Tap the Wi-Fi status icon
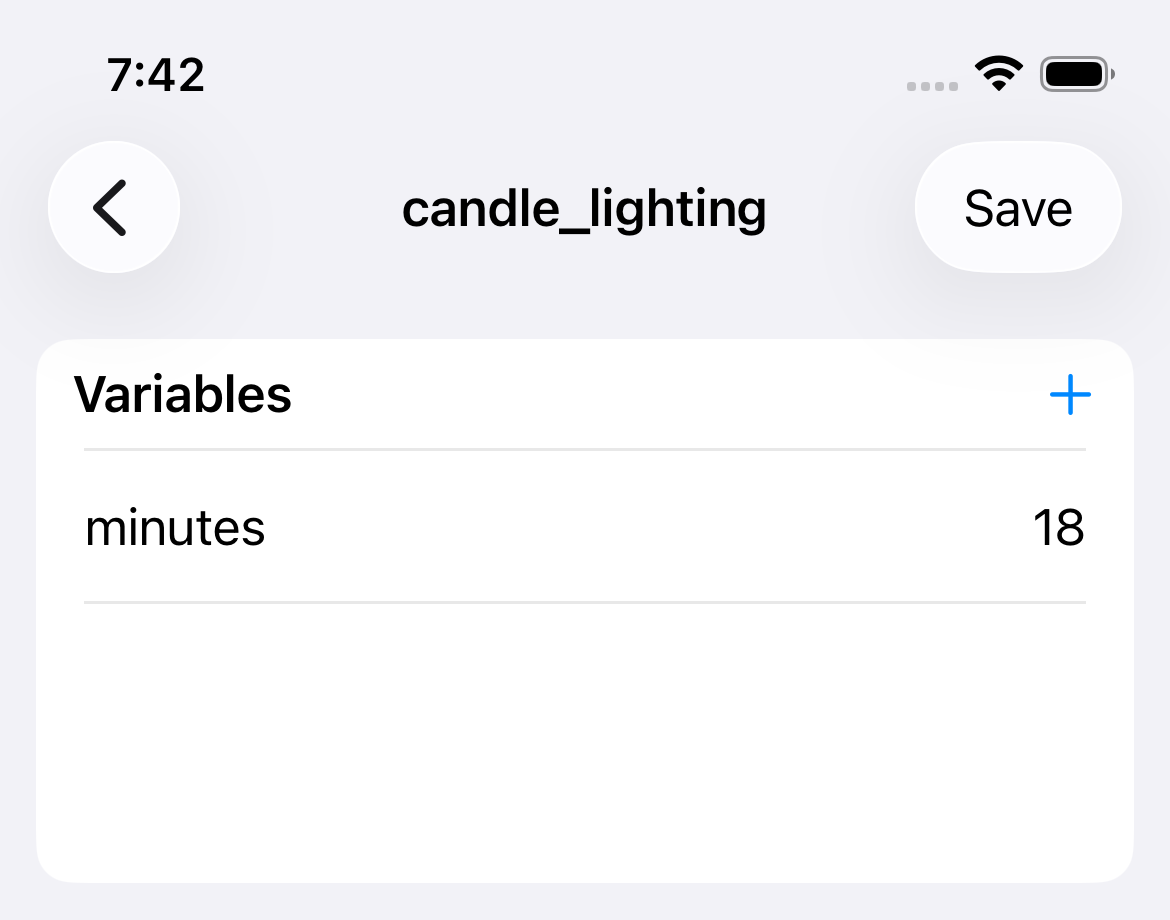The width and height of the screenshot is (1170, 920). [998, 74]
